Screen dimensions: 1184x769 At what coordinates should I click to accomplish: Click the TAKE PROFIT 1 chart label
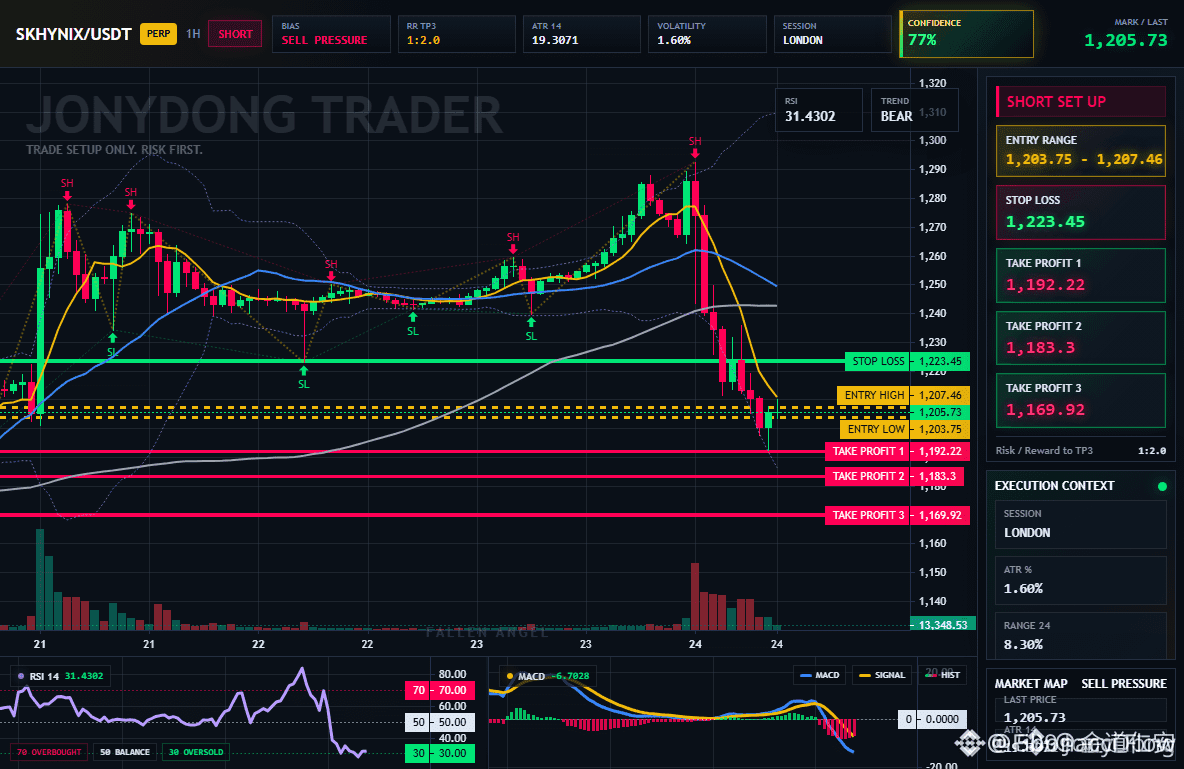(x=867, y=451)
